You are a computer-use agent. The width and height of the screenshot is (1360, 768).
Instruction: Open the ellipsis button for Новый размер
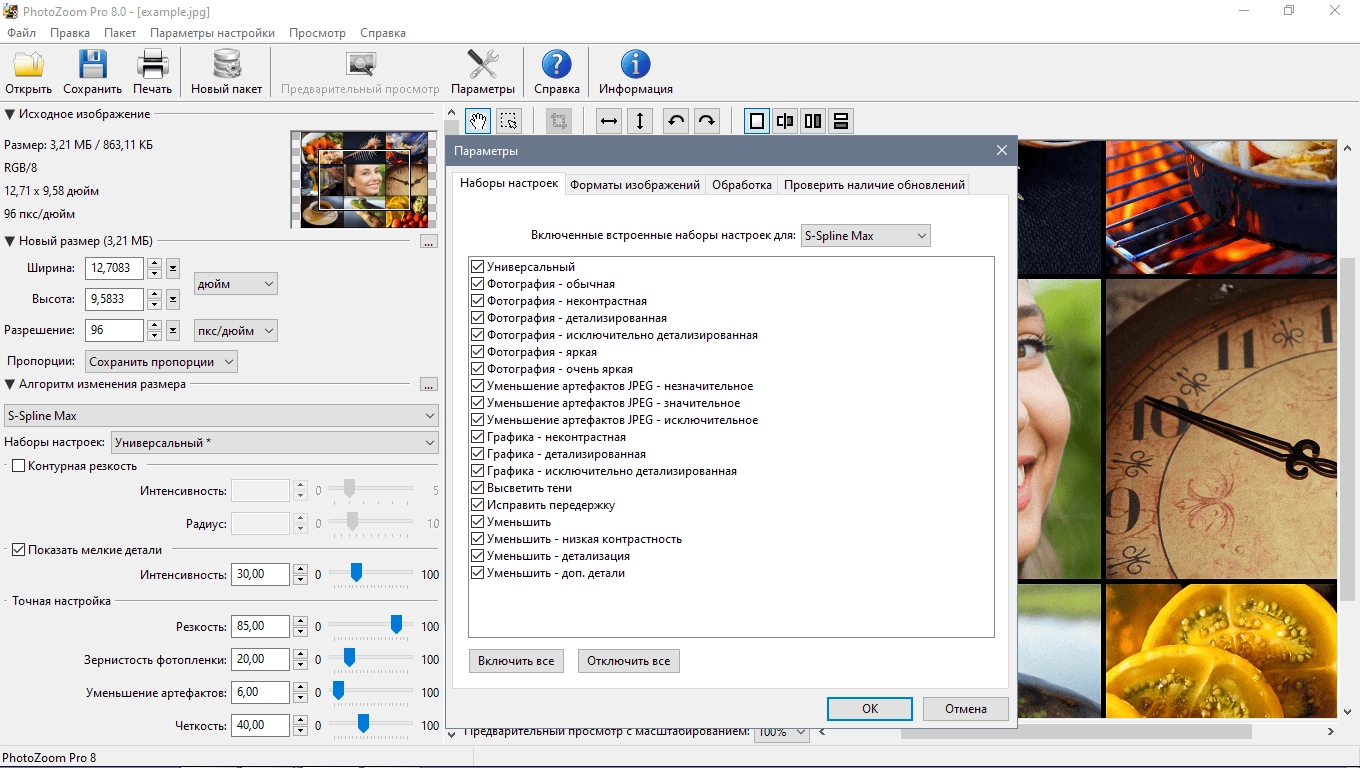[429, 242]
